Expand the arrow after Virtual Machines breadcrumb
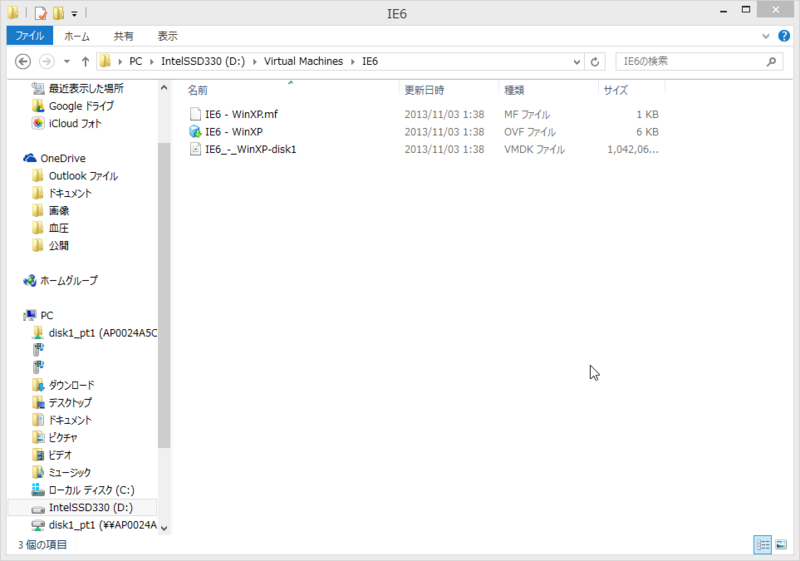The height and width of the screenshot is (561, 800). (x=353, y=62)
